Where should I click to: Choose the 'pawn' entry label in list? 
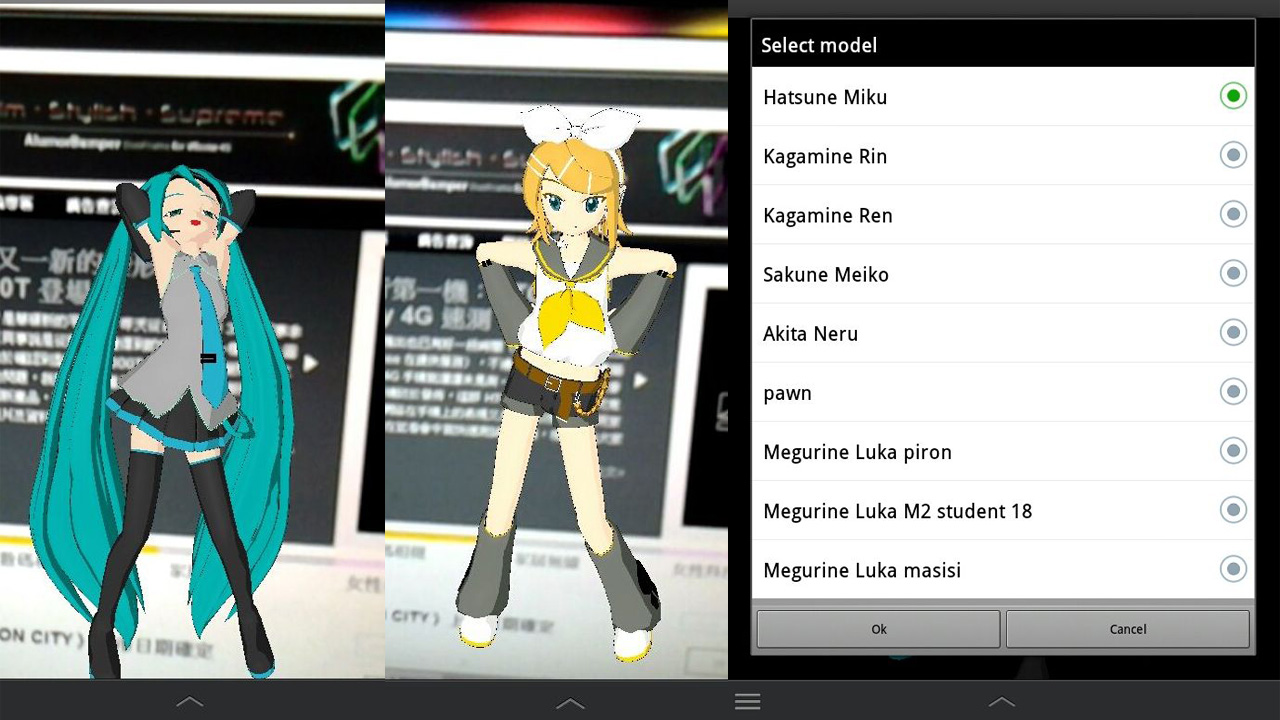787,393
